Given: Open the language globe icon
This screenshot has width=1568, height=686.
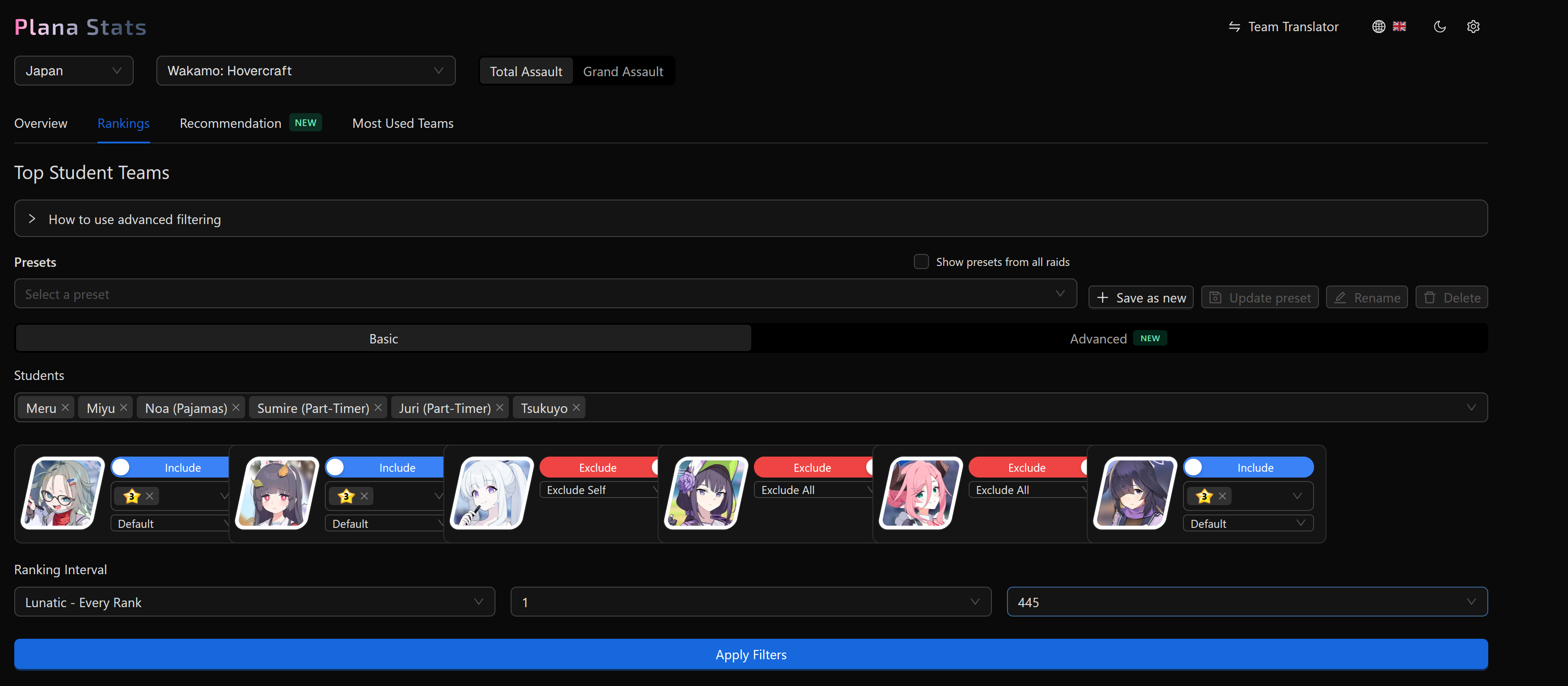Looking at the screenshot, I should click(1378, 27).
